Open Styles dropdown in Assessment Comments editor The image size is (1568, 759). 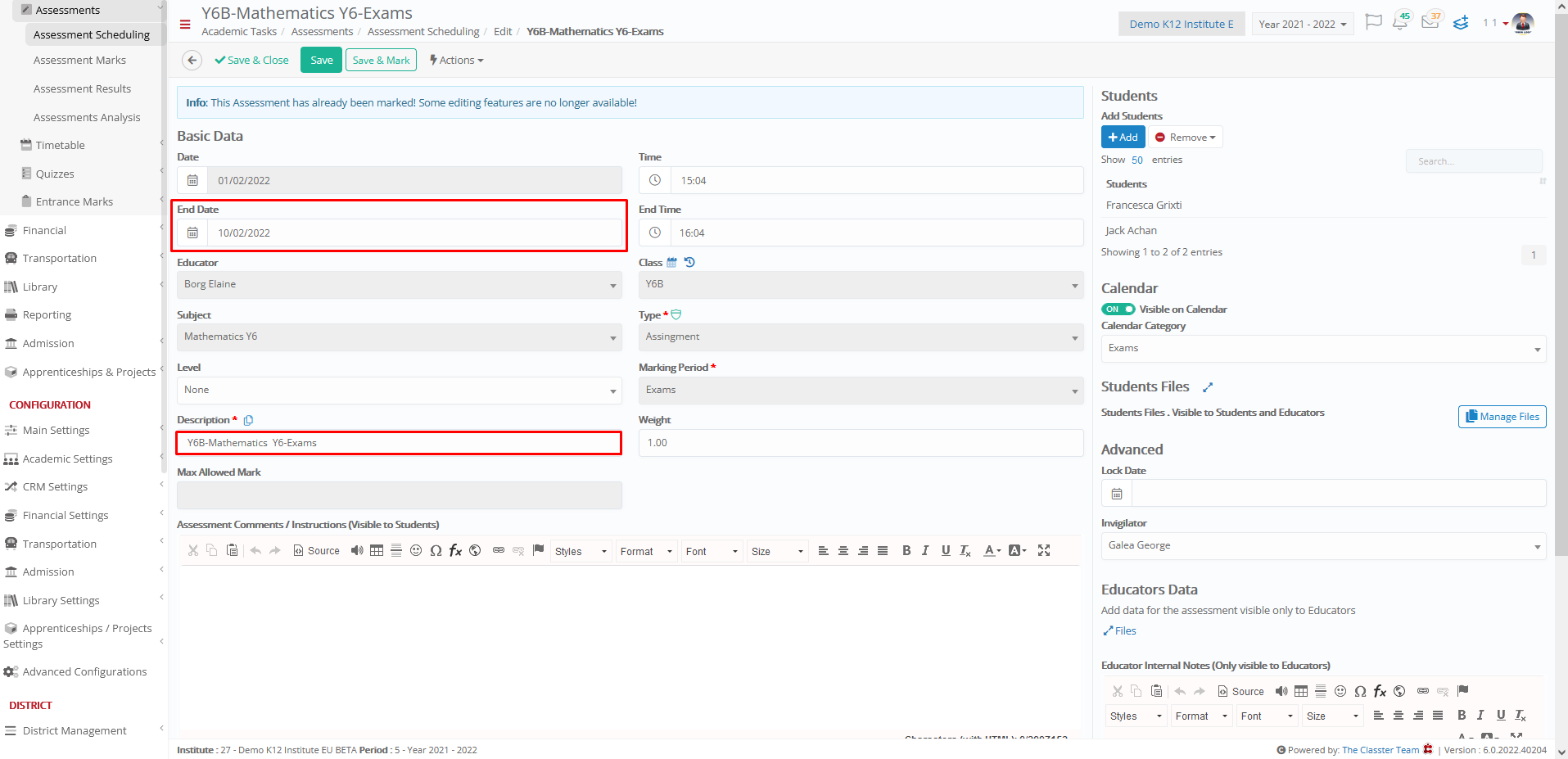(x=581, y=551)
